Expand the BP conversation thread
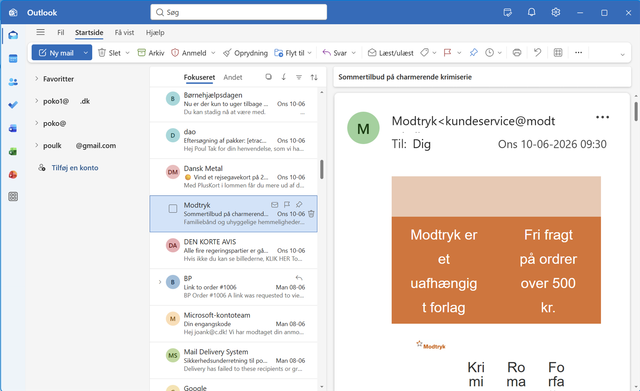The width and height of the screenshot is (640, 391). 160,282
